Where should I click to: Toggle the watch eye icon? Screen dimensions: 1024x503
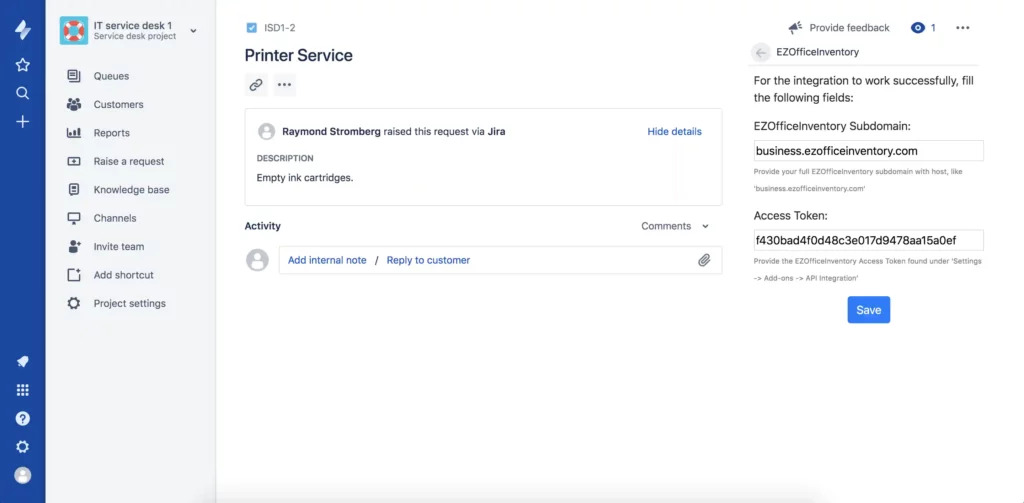pyautogui.click(x=918, y=28)
